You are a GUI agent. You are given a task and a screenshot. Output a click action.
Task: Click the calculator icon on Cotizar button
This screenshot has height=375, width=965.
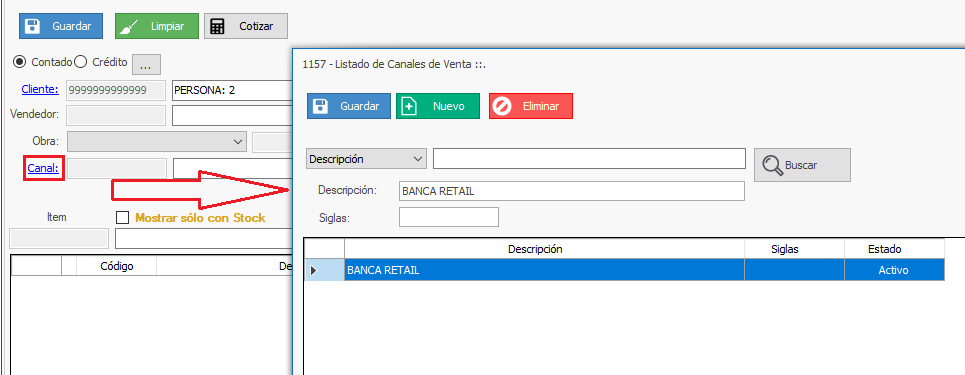pos(217,26)
